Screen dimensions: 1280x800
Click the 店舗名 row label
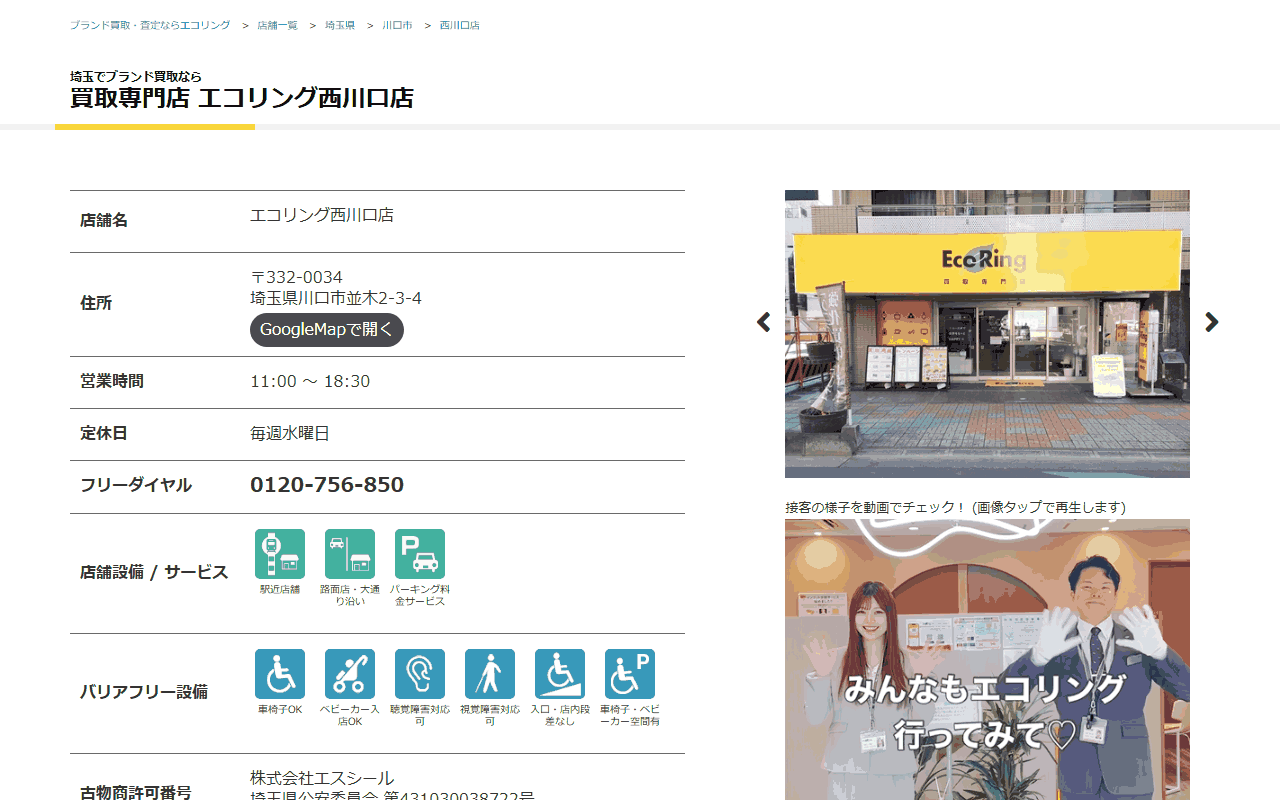(104, 220)
